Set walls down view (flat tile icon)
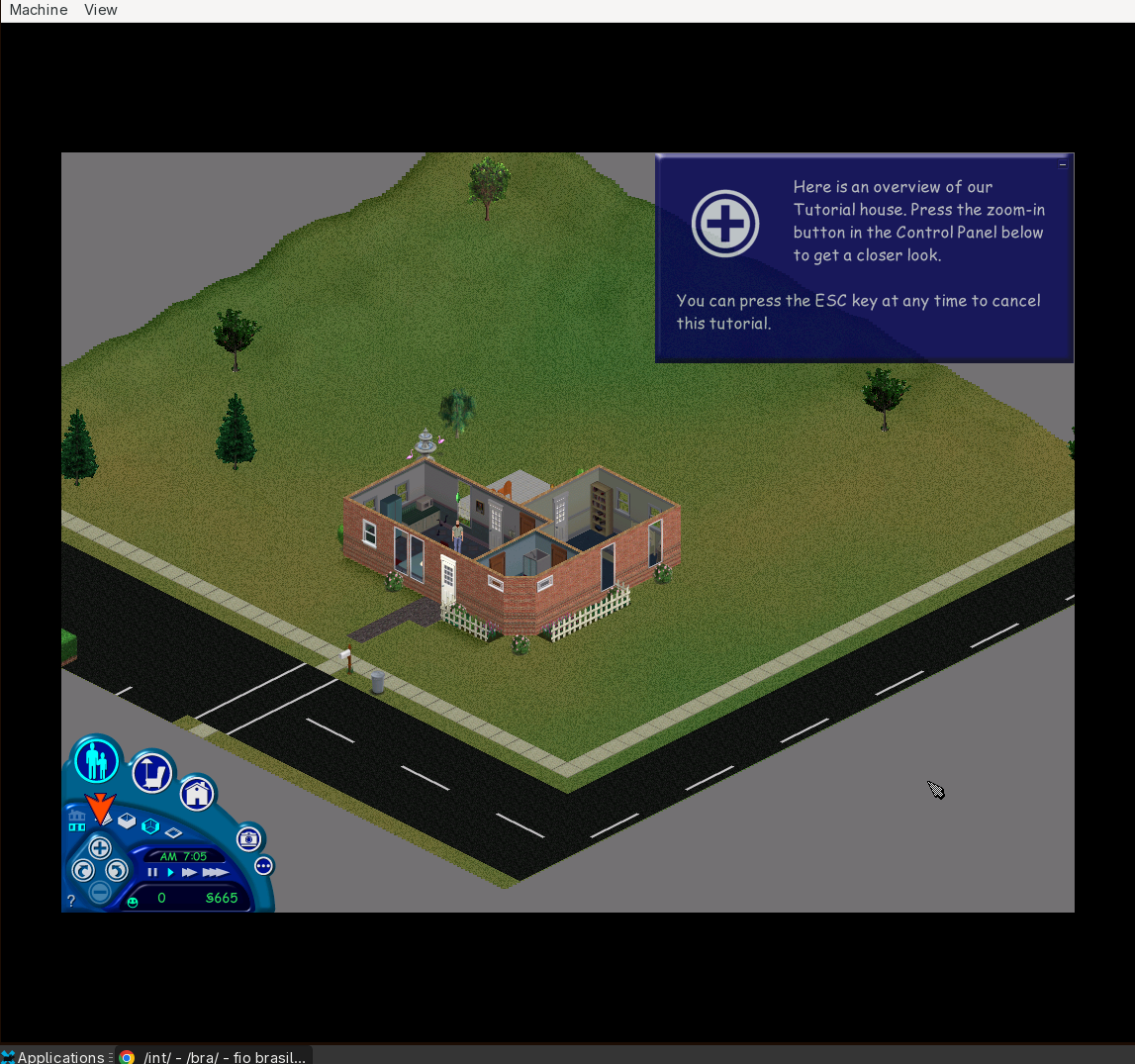Screen dimensions: 1135x1064 tap(174, 833)
